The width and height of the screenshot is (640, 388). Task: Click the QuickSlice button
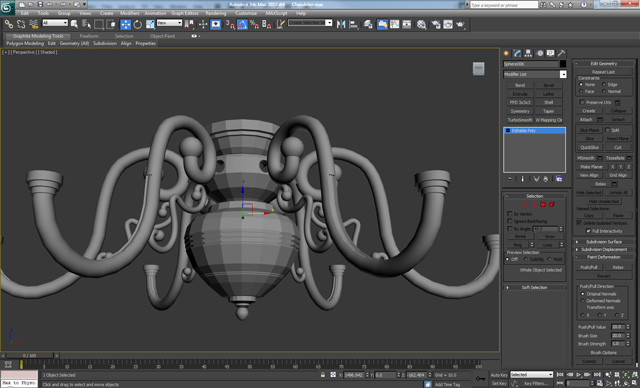pyautogui.click(x=589, y=147)
